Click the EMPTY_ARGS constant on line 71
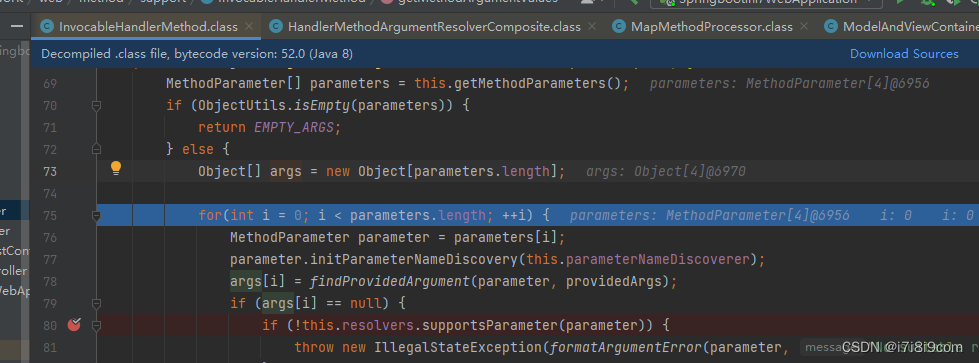 tap(294, 127)
